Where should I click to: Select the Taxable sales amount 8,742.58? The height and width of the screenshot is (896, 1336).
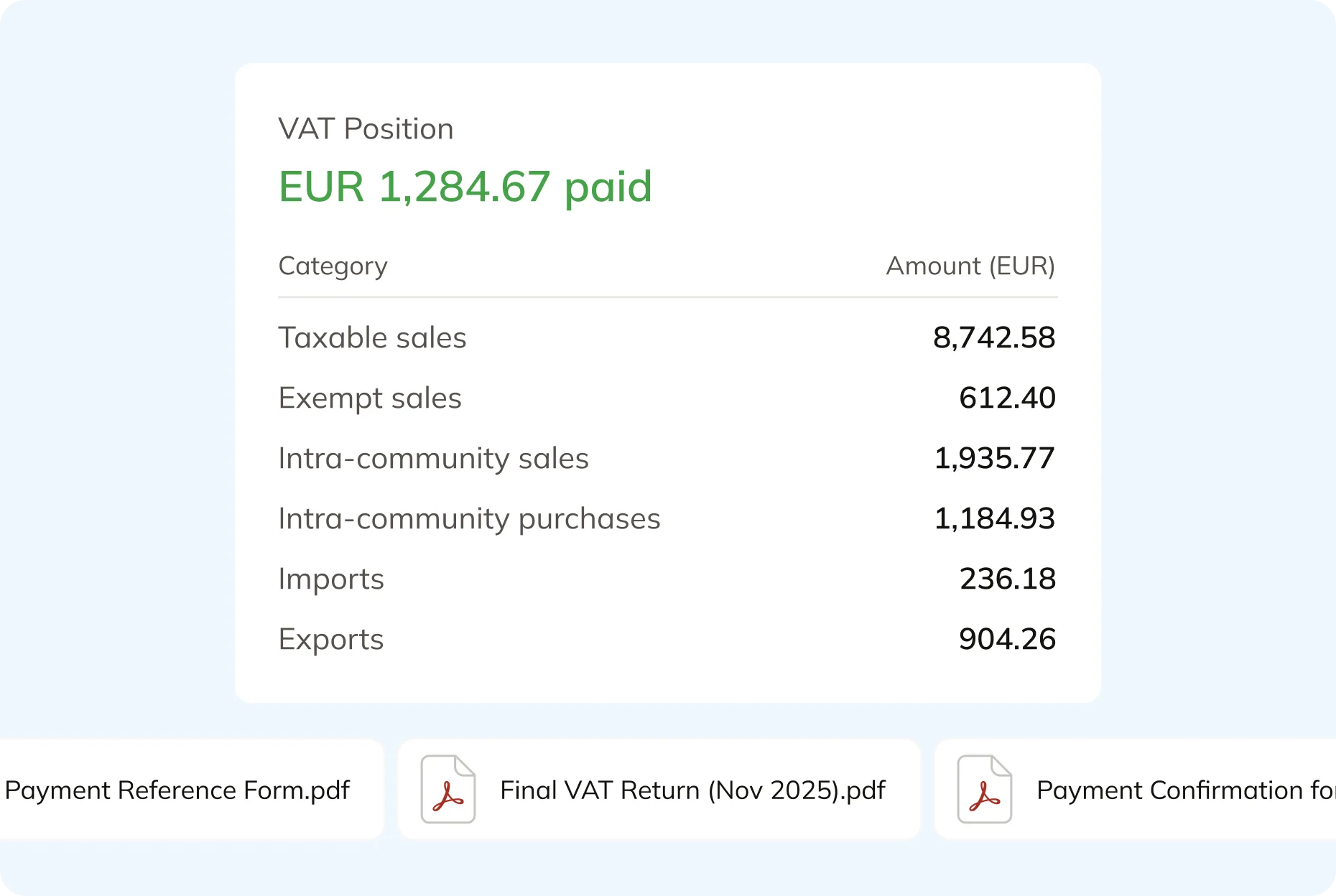tap(994, 337)
